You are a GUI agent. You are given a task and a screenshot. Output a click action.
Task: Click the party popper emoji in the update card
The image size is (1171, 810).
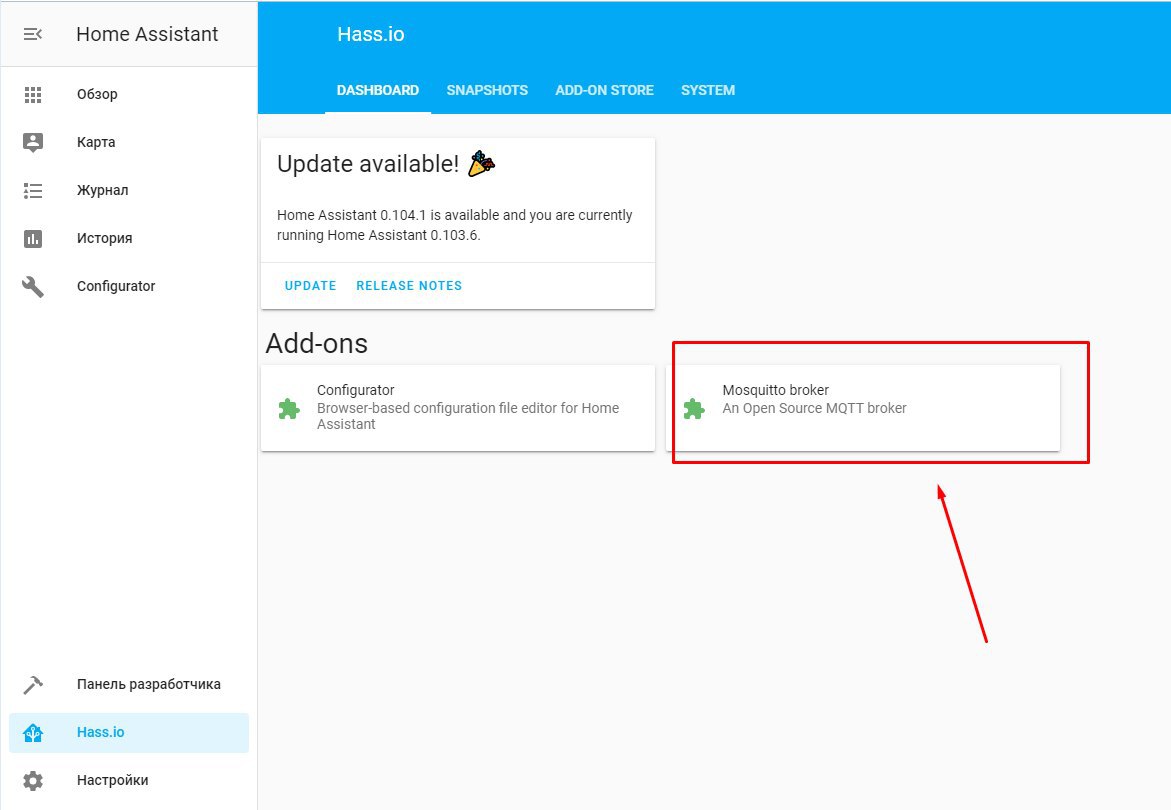coord(482,163)
